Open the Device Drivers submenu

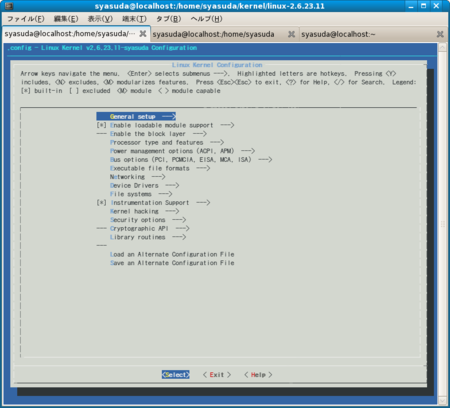click(x=145, y=185)
